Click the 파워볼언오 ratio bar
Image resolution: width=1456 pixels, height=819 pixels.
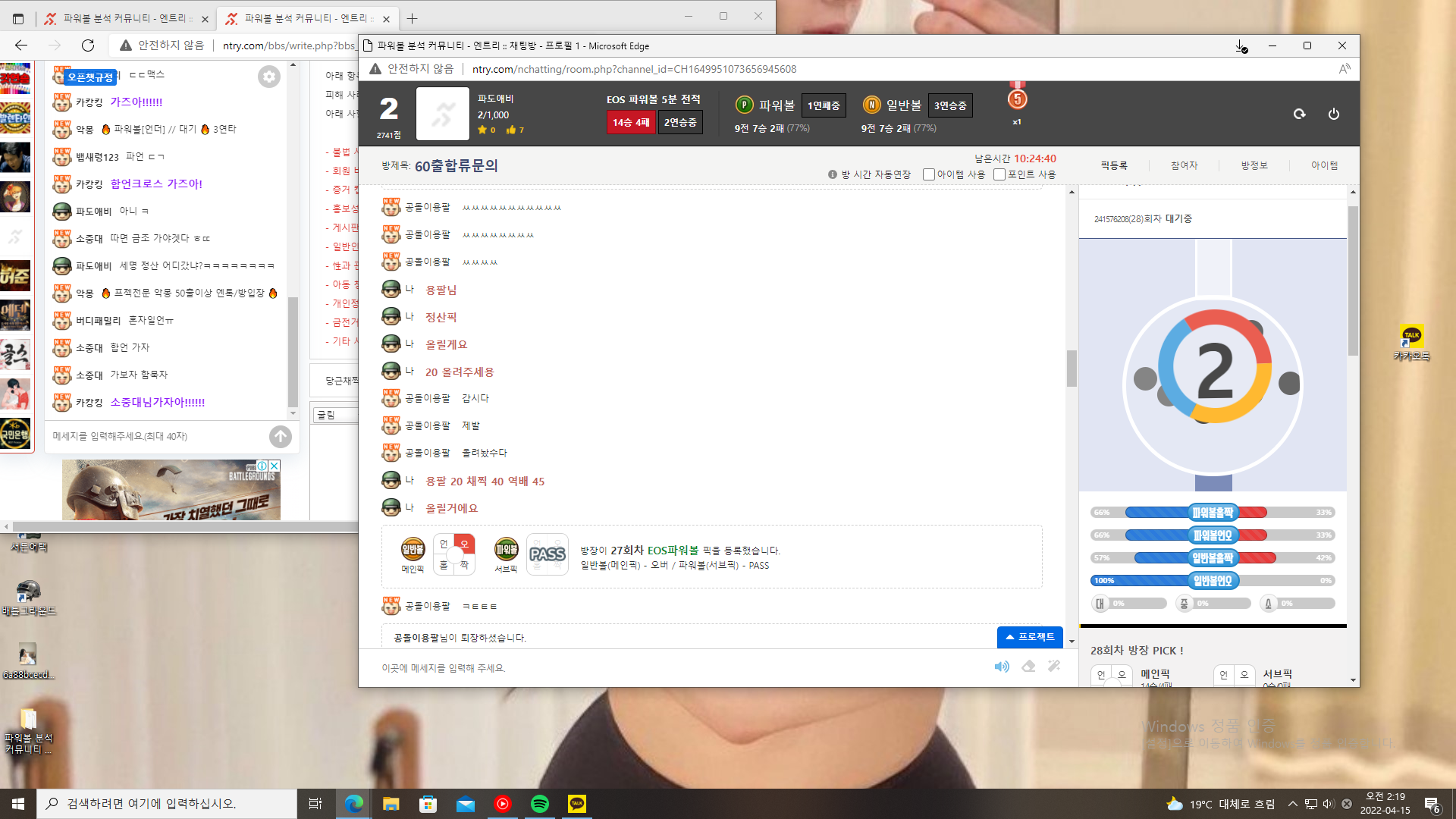[x=1213, y=535]
